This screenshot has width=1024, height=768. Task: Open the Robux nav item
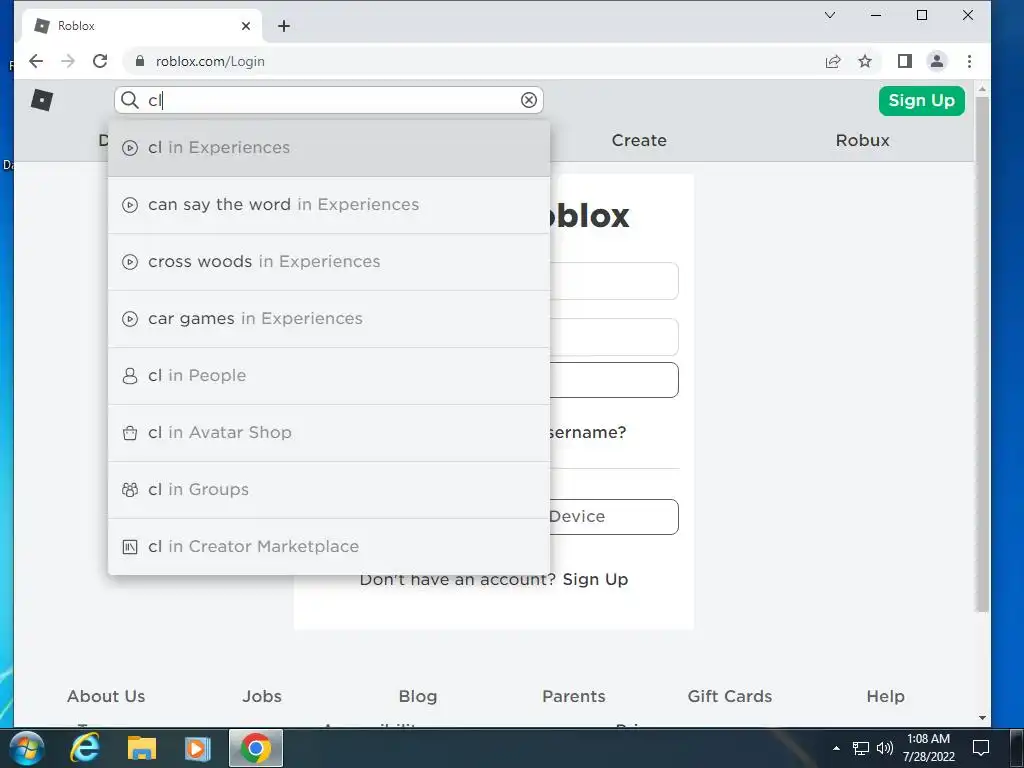[863, 140]
